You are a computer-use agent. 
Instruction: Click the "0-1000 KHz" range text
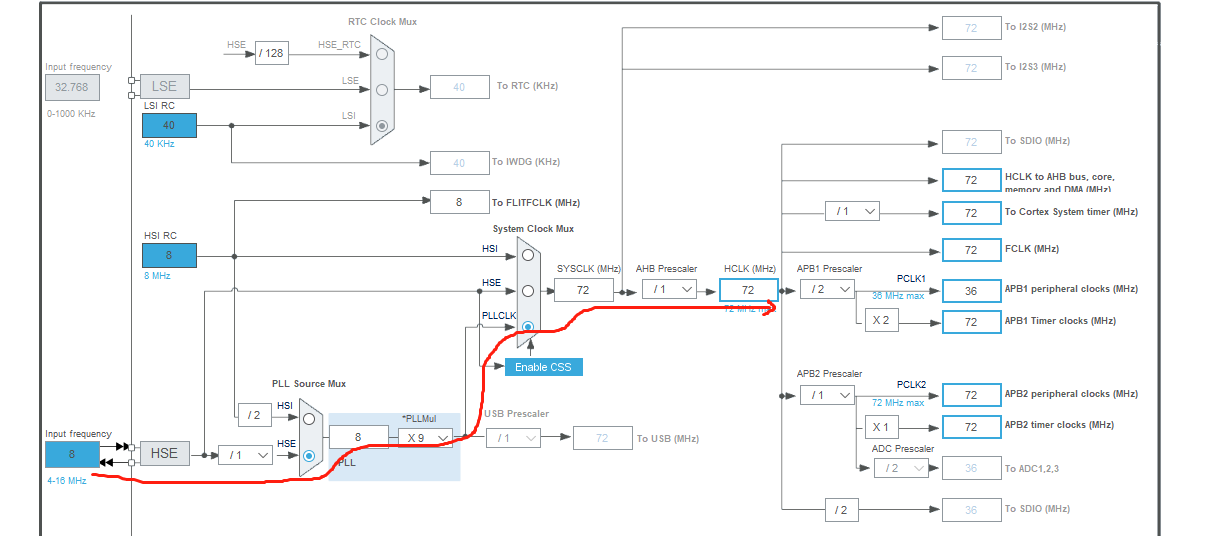pos(71,114)
